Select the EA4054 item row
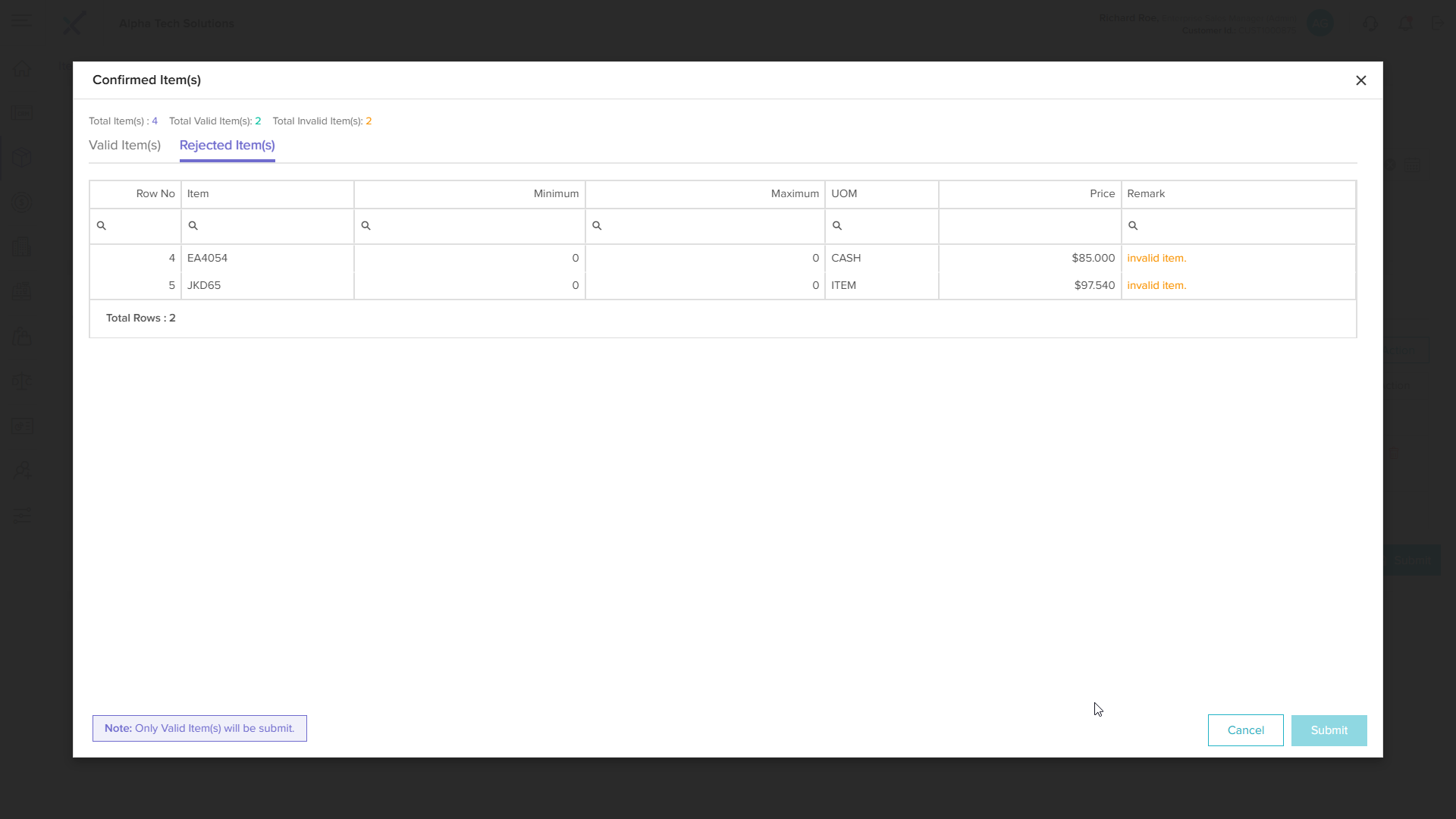The width and height of the screenshot is (1456, 819). tap(207, 258)
